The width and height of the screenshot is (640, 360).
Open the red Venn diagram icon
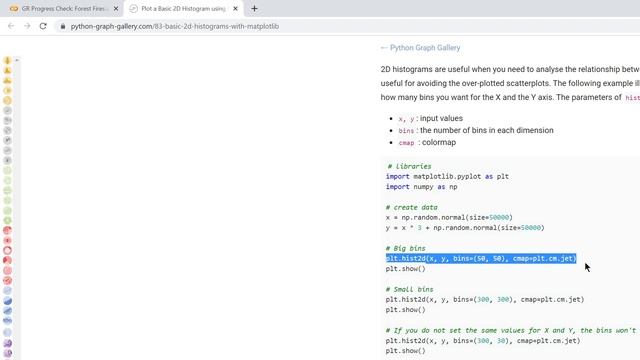click(x=7, y=240)
